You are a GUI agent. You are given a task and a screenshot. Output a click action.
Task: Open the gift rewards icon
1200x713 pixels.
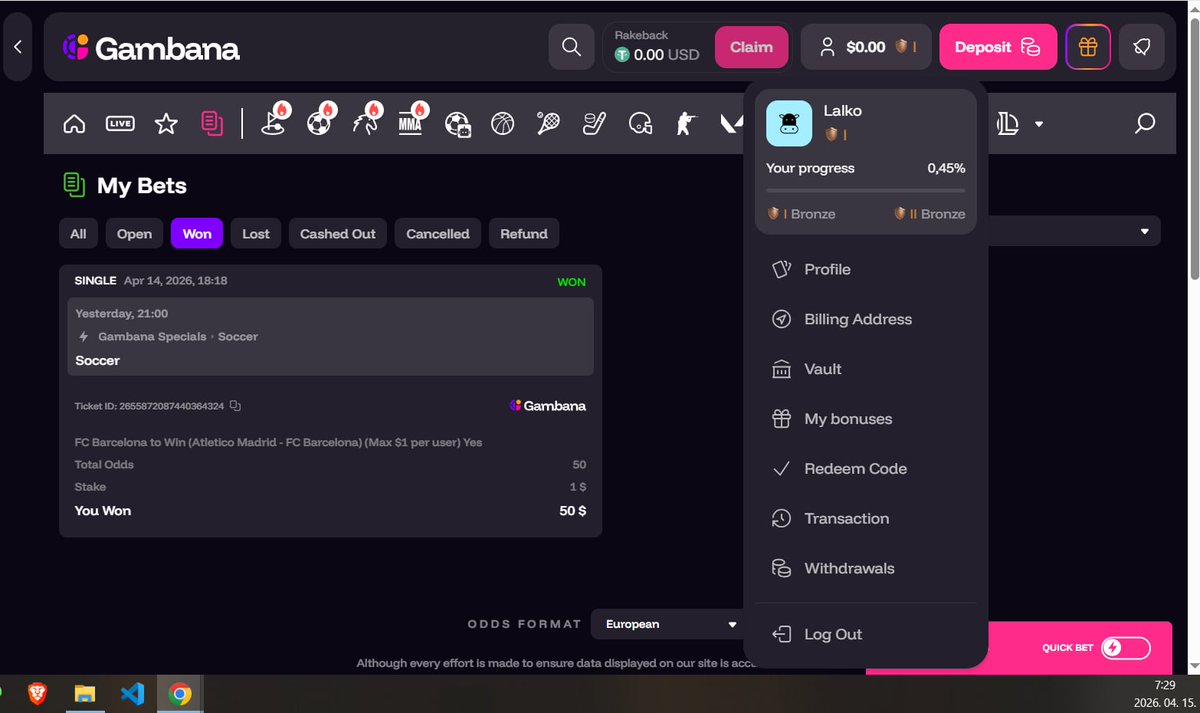1088,47
